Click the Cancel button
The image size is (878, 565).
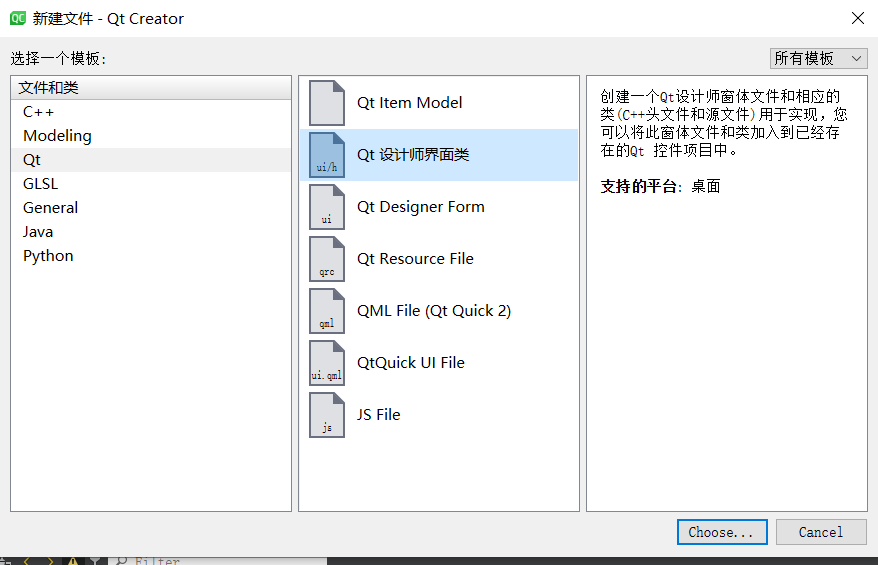(821, 532)
